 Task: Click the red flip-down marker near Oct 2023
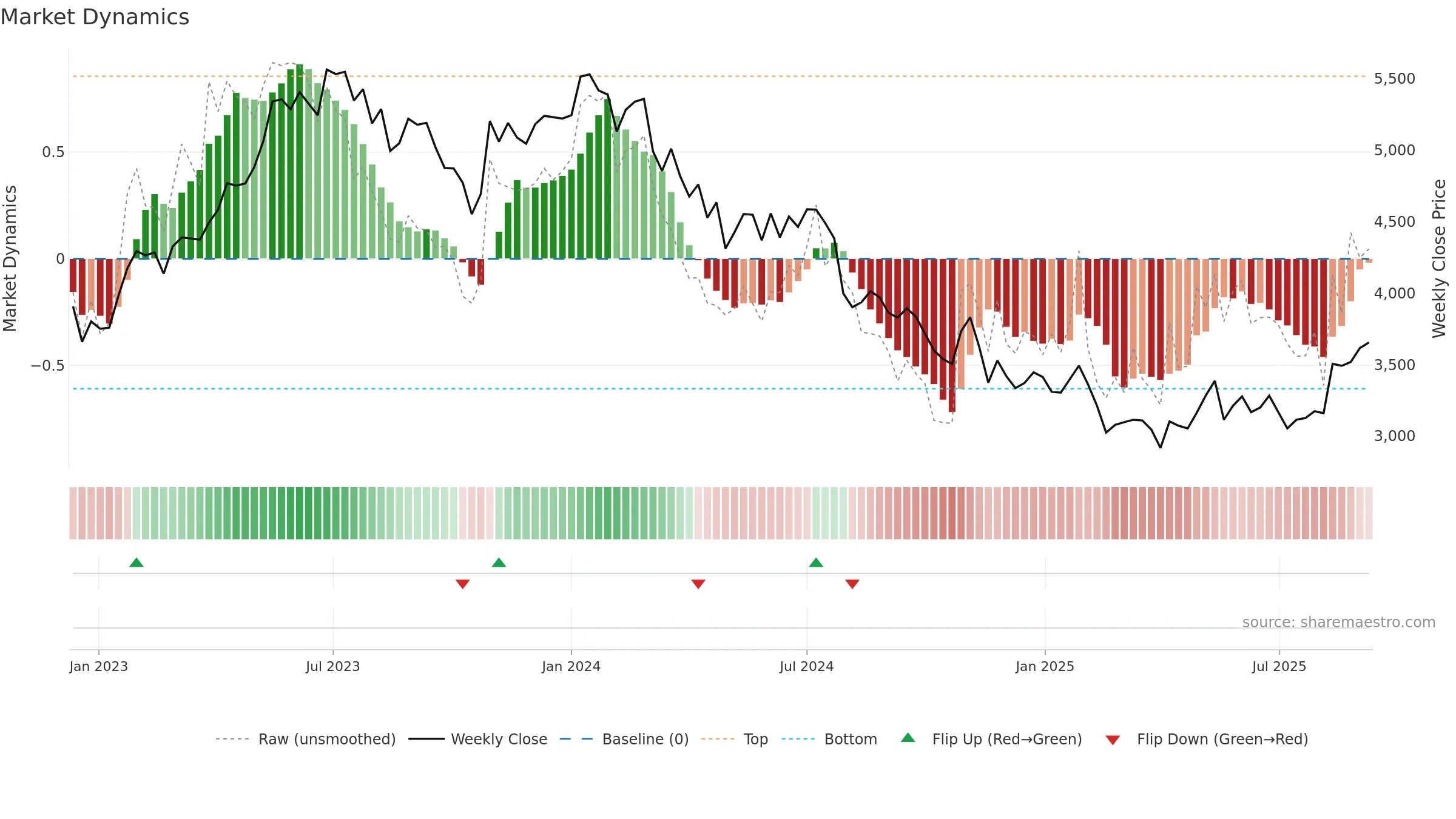(463, 584)
